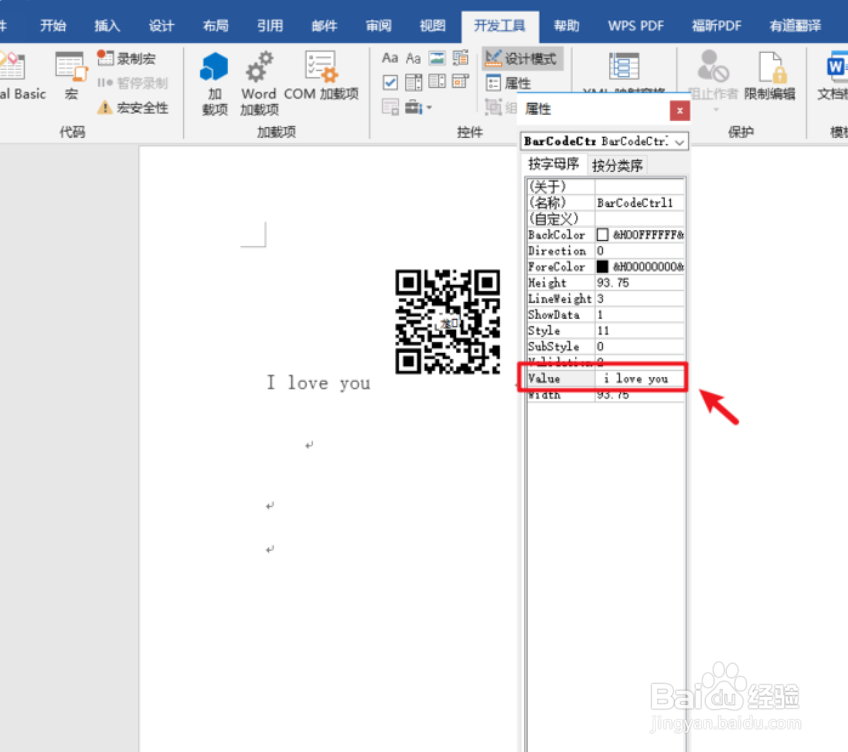The image size is (848, 752).
Task: Insert plain text content control (second Aa)
Action: coord(413,58)
